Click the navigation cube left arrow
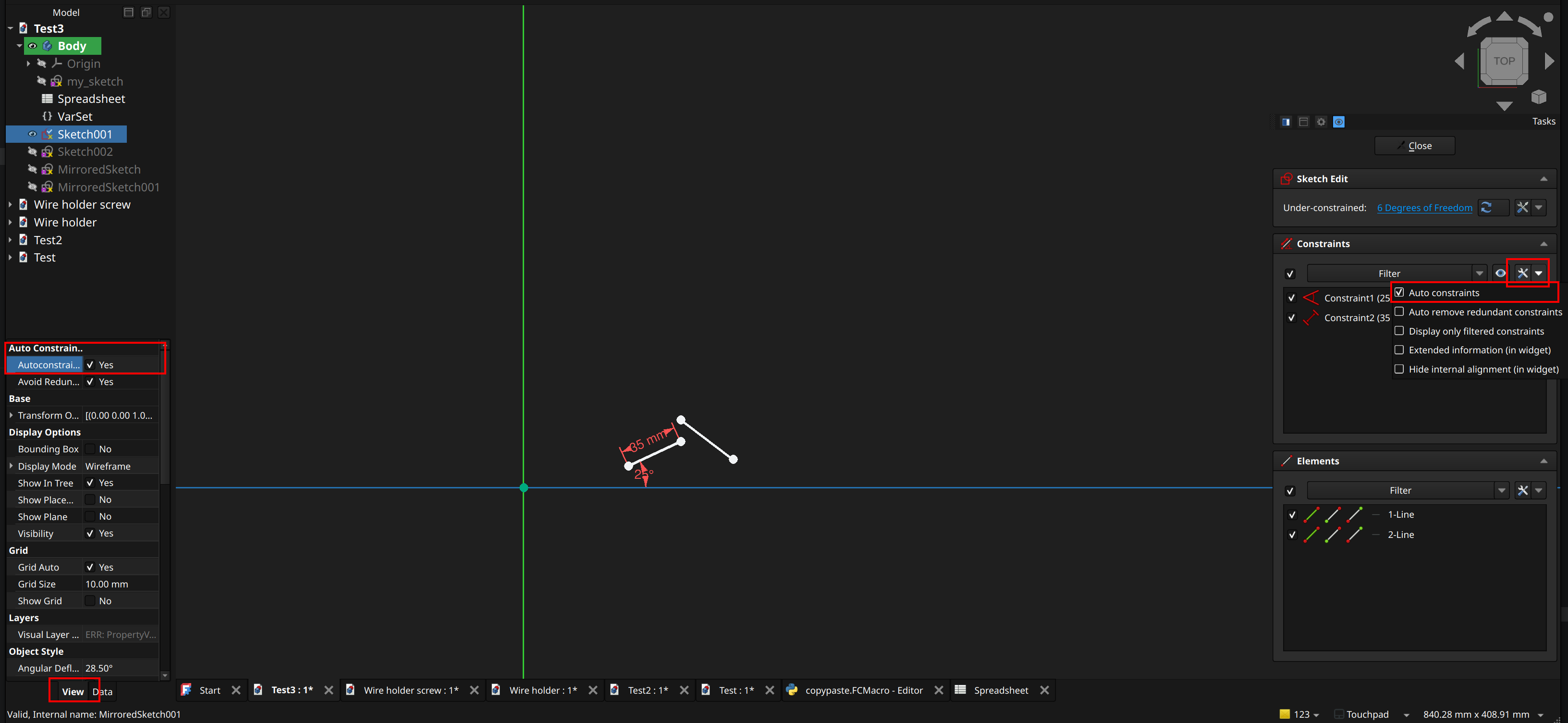1568x723 pixels. pyautogui.click(x=1459, y=61)
